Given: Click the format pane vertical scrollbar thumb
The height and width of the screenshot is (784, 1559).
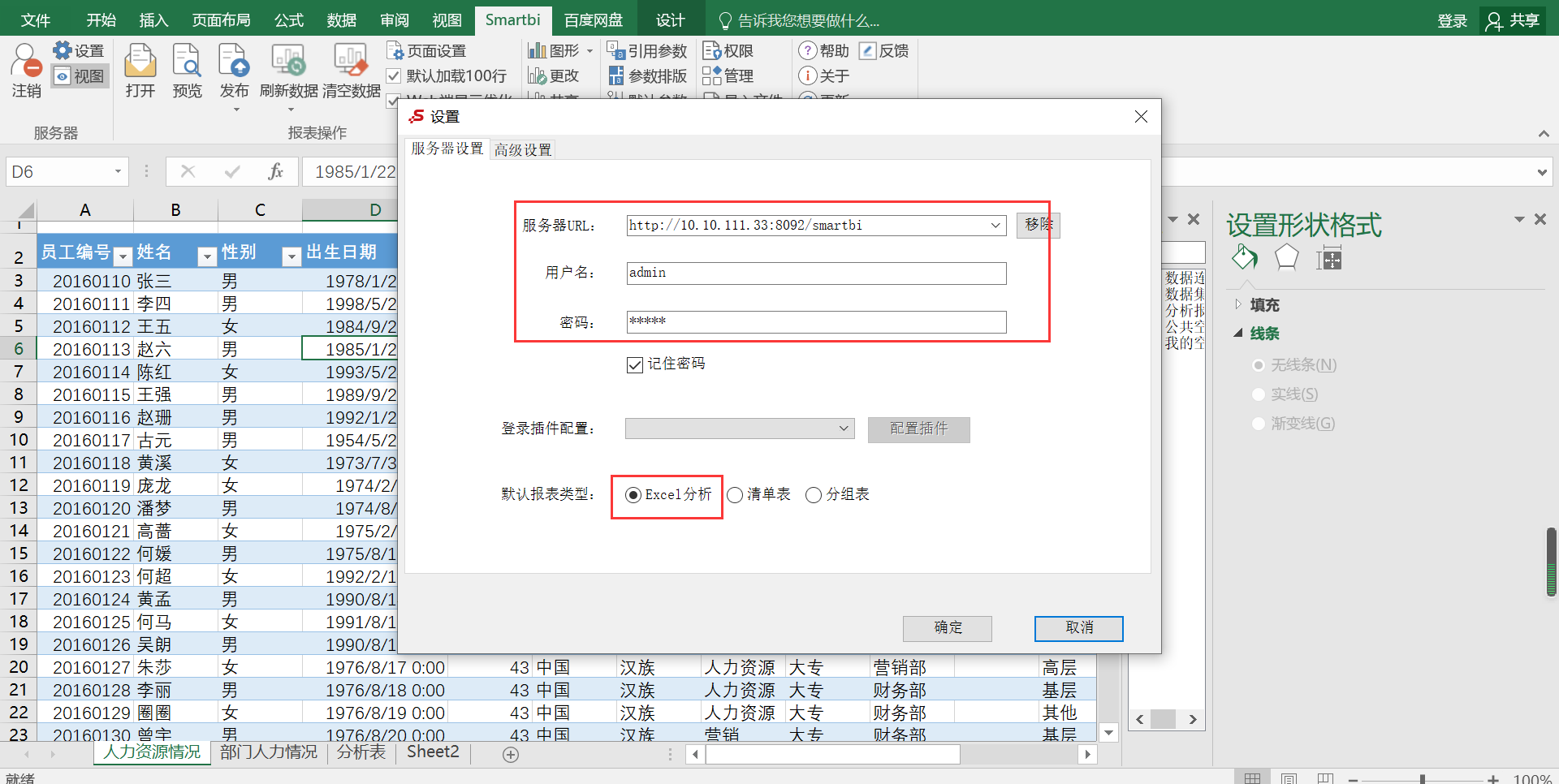Looking at the screenshot, I should 1551,562.
